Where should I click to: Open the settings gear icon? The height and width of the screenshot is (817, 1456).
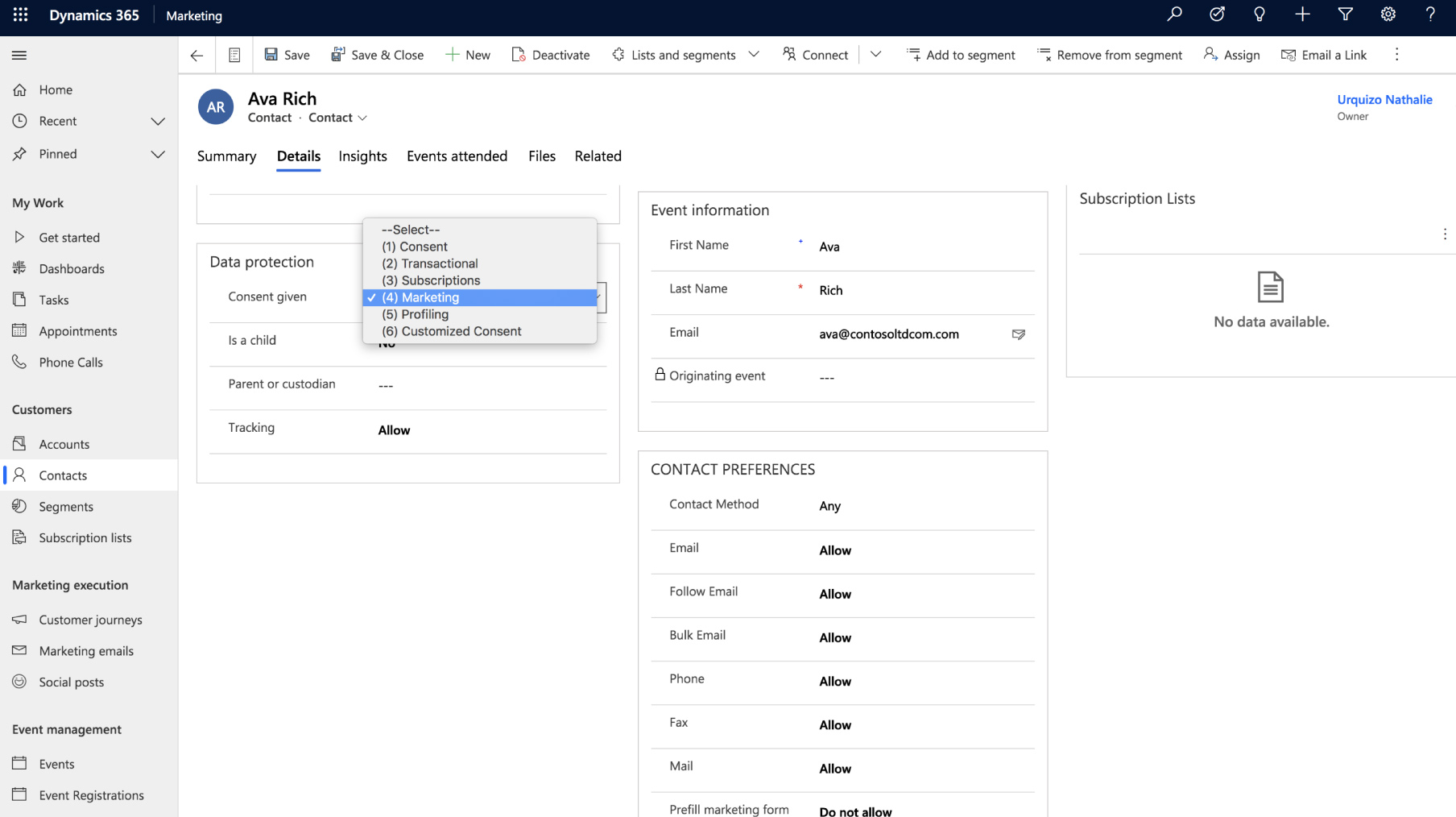point(1388,15)
